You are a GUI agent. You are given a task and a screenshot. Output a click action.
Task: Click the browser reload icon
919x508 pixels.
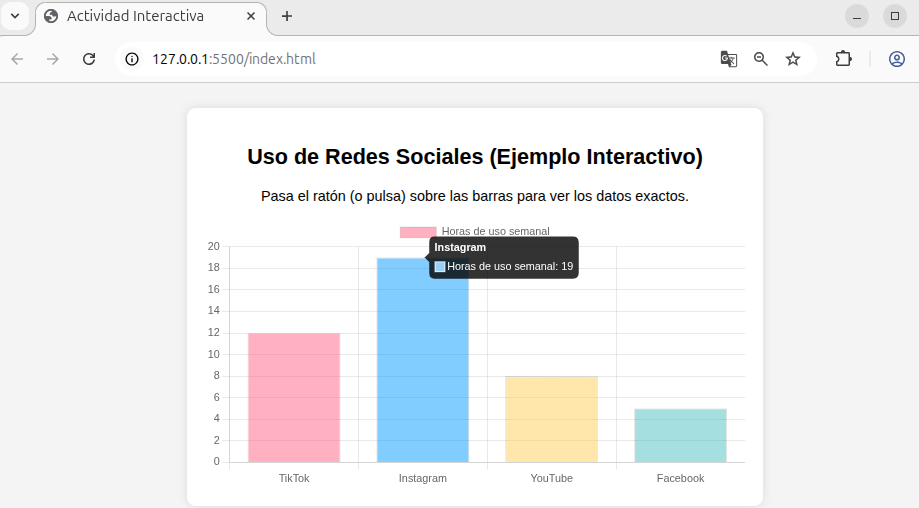tap(89, 59)
